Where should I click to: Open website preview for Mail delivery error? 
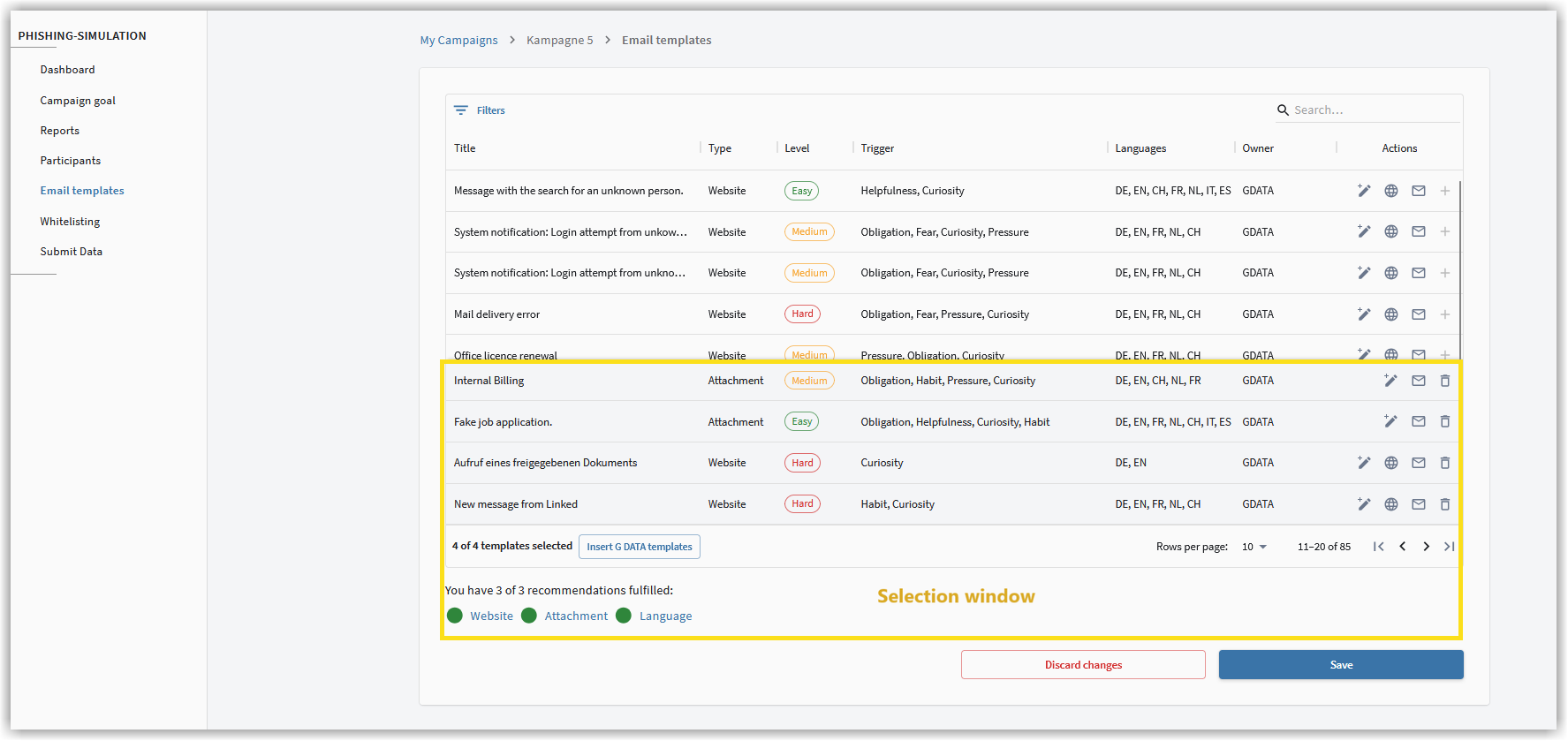[1391, 314]
